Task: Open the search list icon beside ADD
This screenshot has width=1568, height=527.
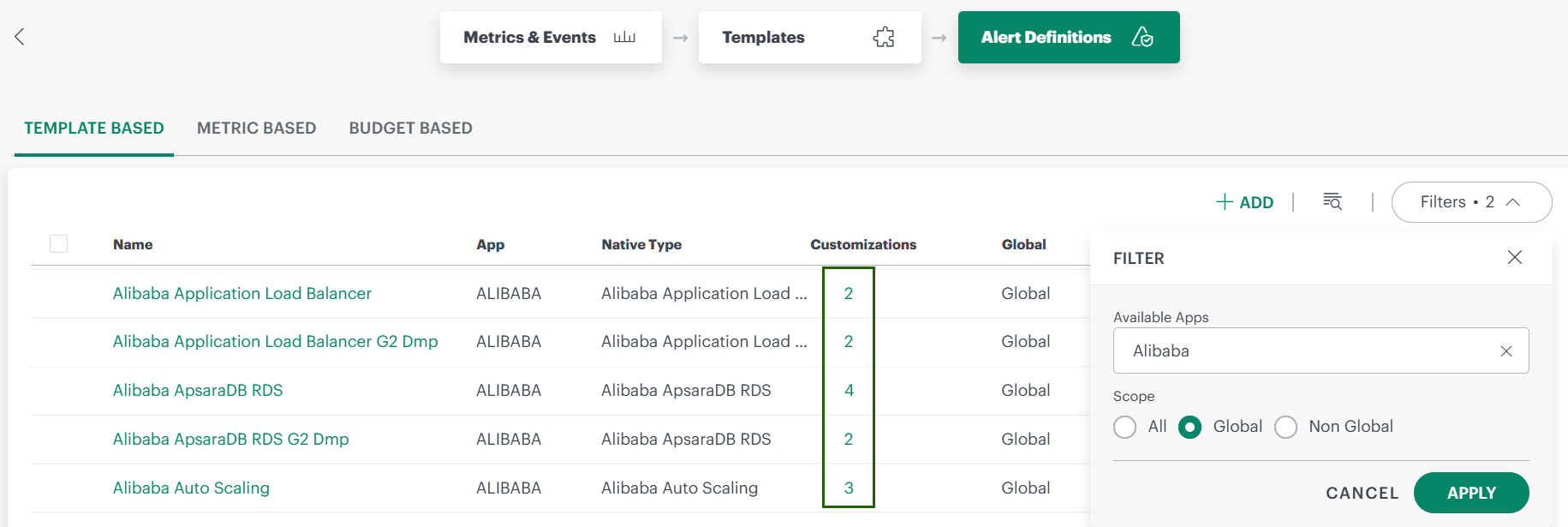Action: coord(1333,201)
